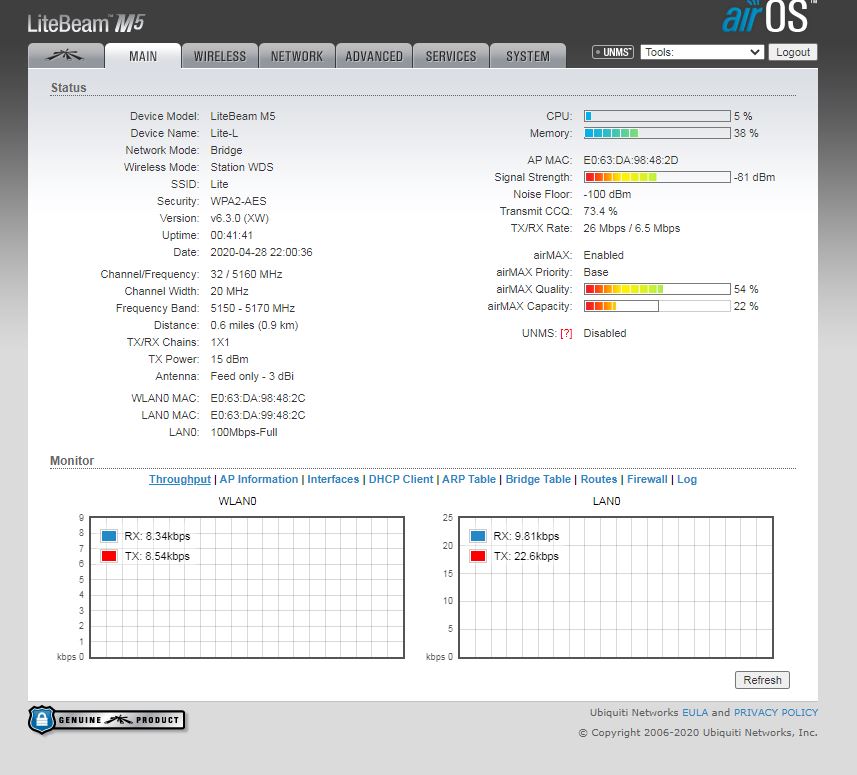857x775 pixels.
Task: Switch to the SYSTEM tab
Action: (528, 56)
